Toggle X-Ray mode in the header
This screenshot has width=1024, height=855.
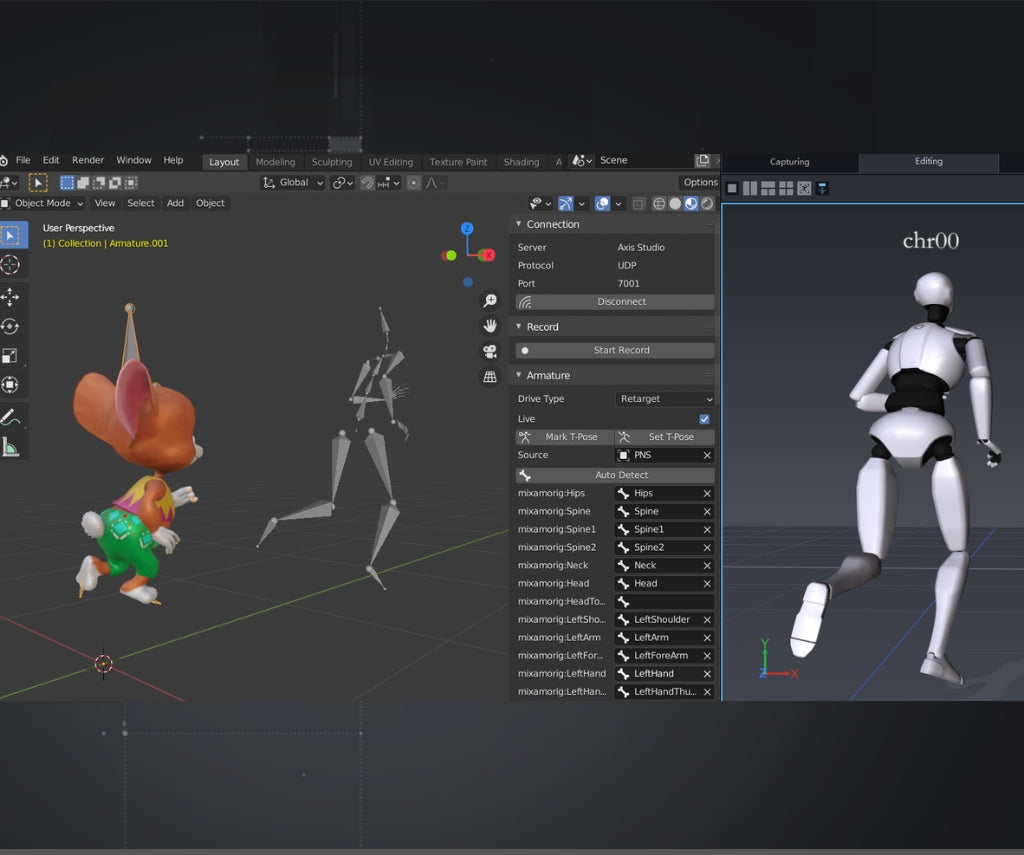click(x=639, y=203)
